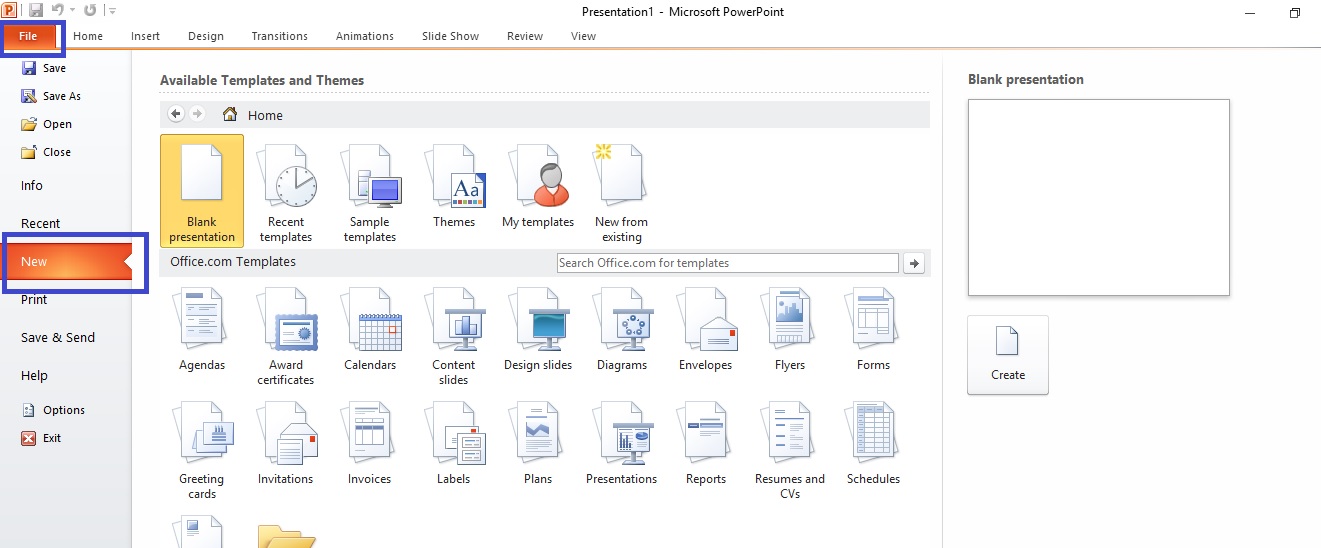Start the Office.com template search arrow
The height and width of the screenshot is (548, 1321).
(x=913, y=263)
